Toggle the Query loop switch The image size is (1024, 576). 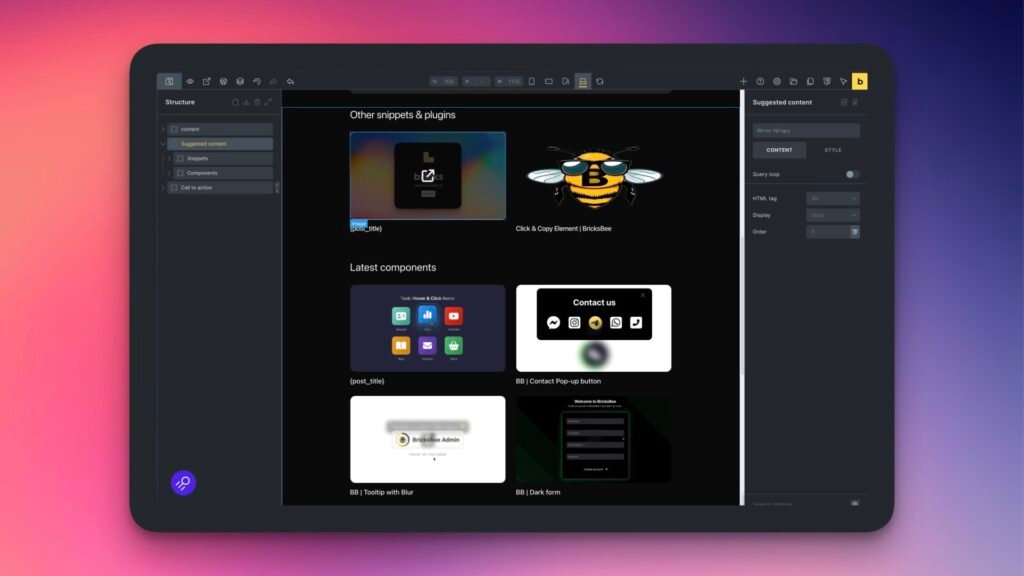point(852,174)
